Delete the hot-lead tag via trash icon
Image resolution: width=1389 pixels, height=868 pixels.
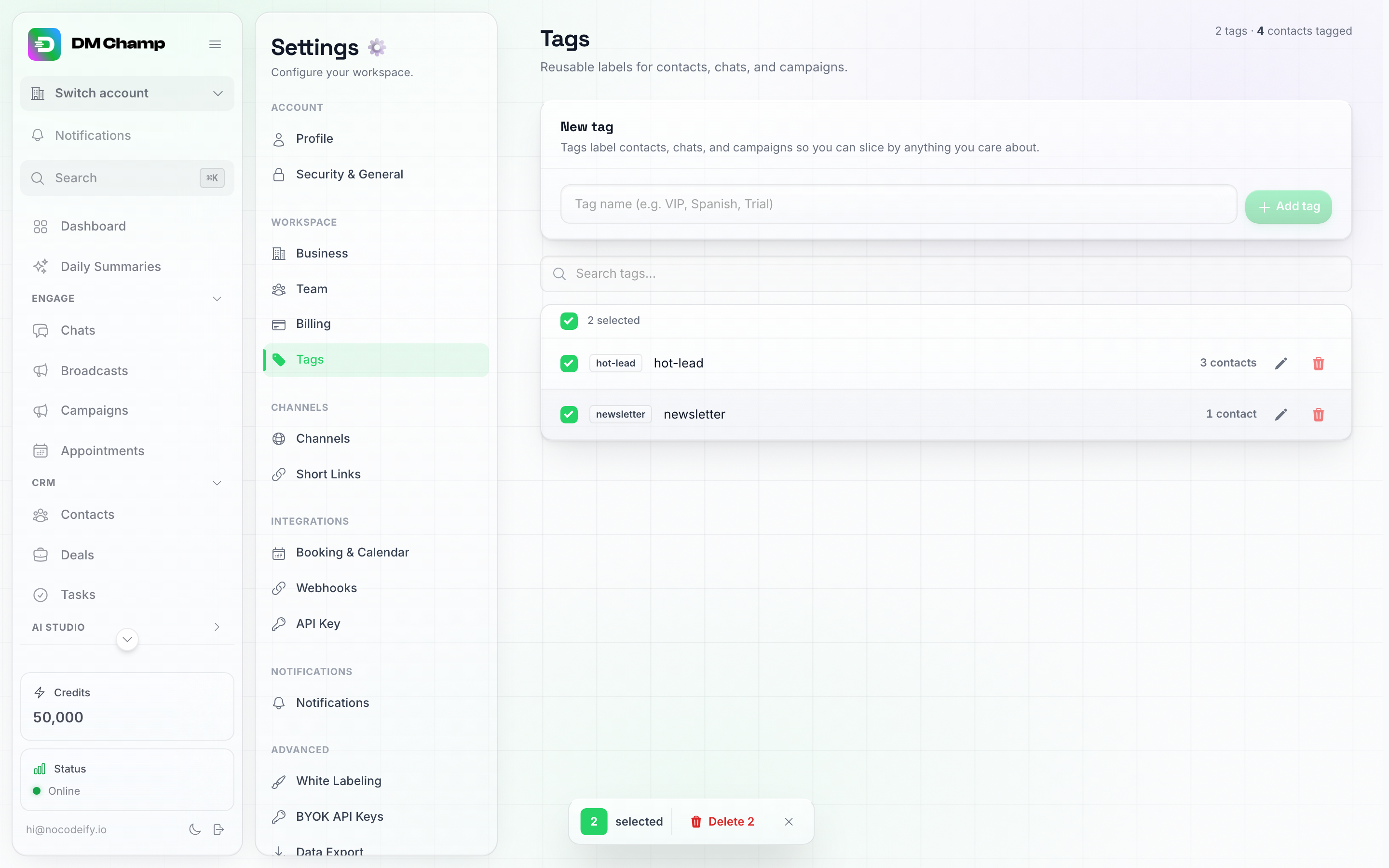[1319, 364]
